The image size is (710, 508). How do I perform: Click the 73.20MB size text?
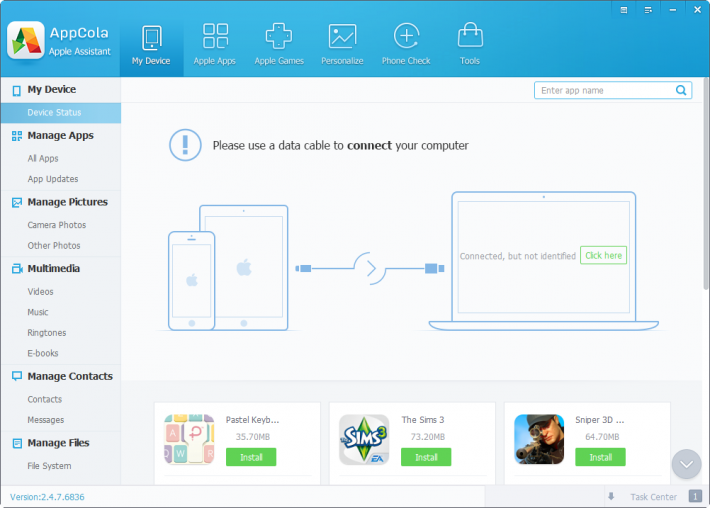(x=427, y=437)
